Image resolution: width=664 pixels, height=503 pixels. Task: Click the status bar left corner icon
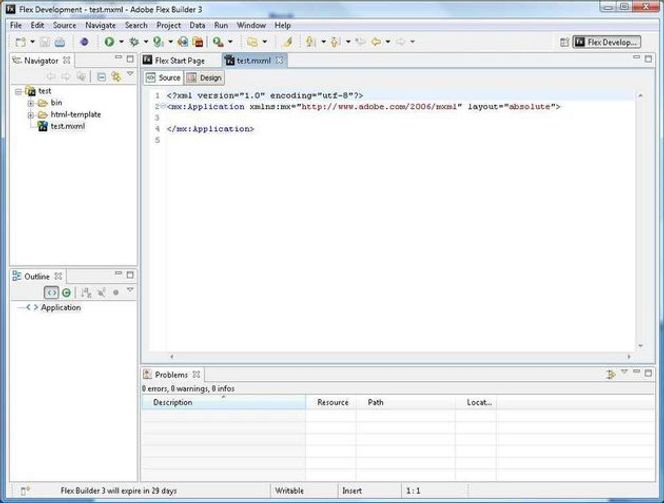click(25, 491)
